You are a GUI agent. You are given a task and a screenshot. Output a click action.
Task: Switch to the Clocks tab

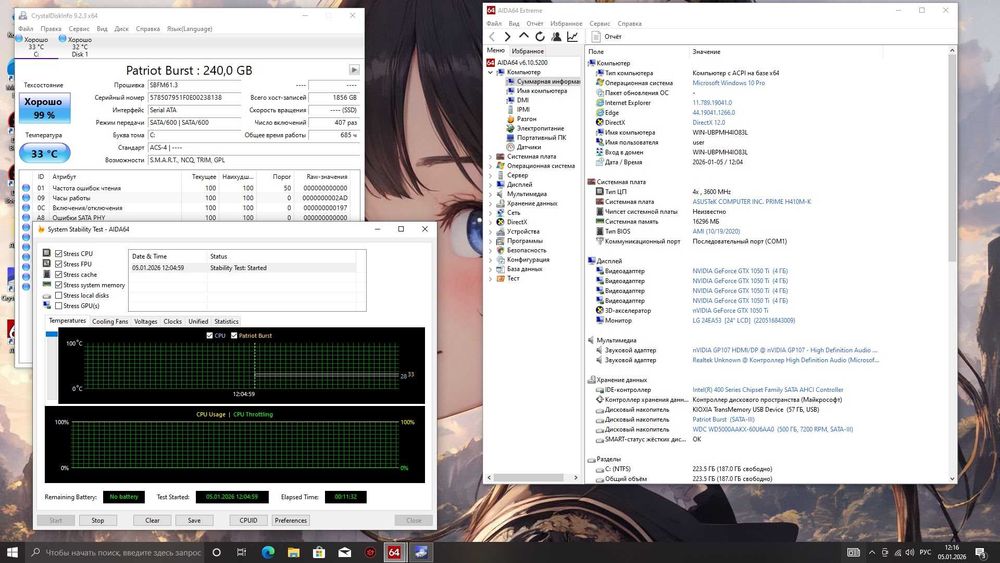(x=172, y=321)
